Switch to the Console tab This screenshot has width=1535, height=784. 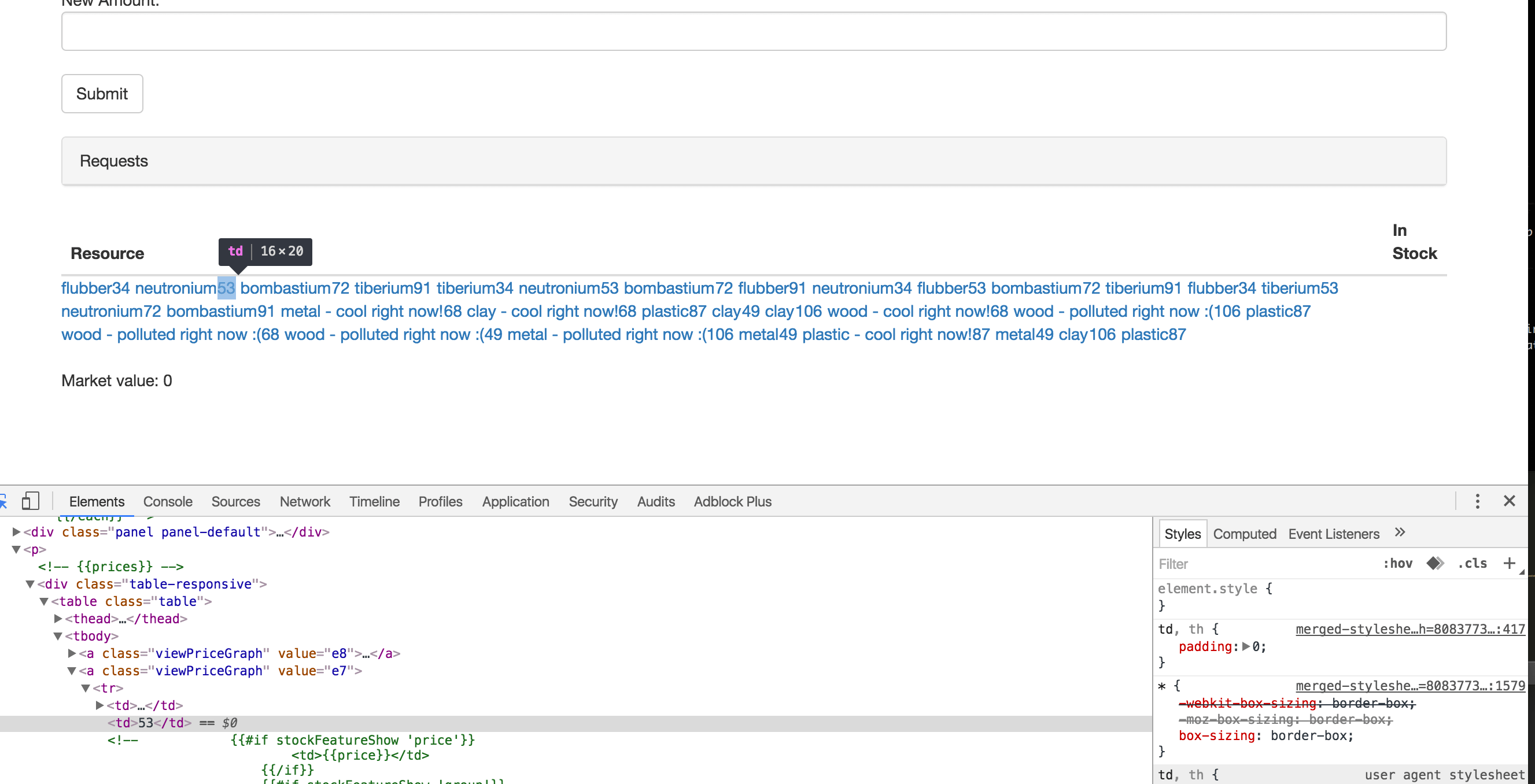click(168, 501)
